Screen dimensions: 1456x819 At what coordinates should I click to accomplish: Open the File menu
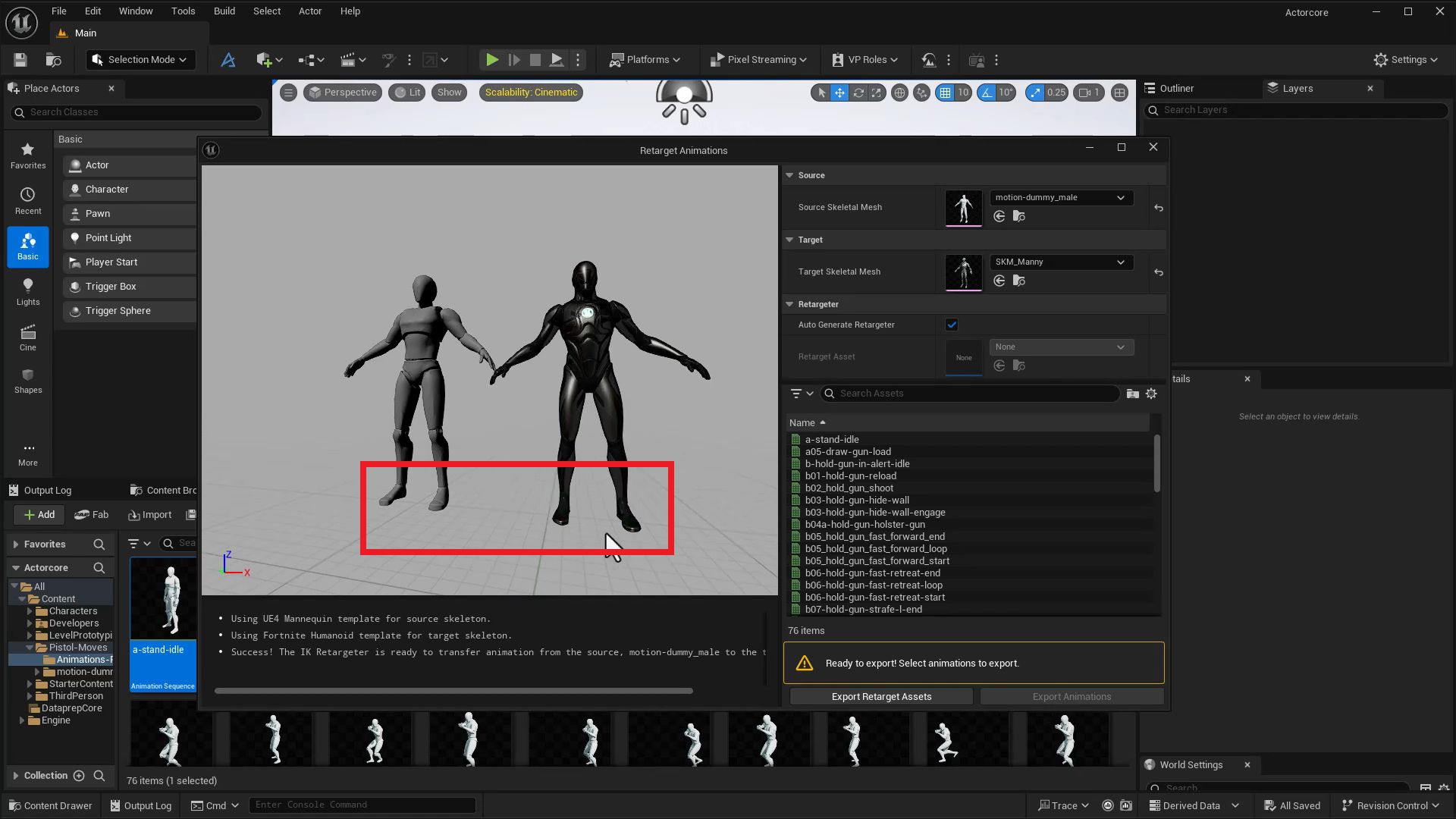(x=58, y=11)
